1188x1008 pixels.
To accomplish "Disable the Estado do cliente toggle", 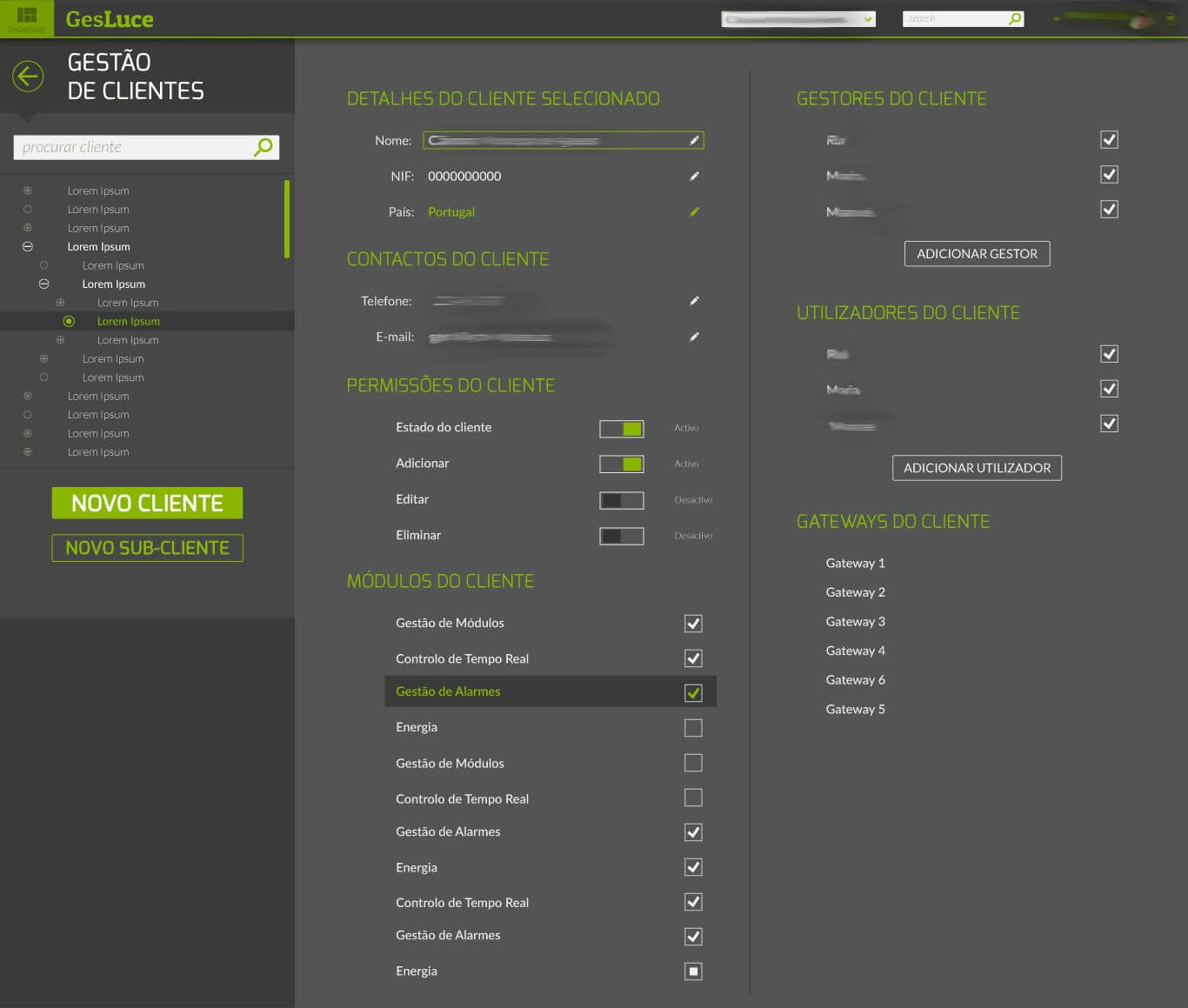I will (621, 428).
